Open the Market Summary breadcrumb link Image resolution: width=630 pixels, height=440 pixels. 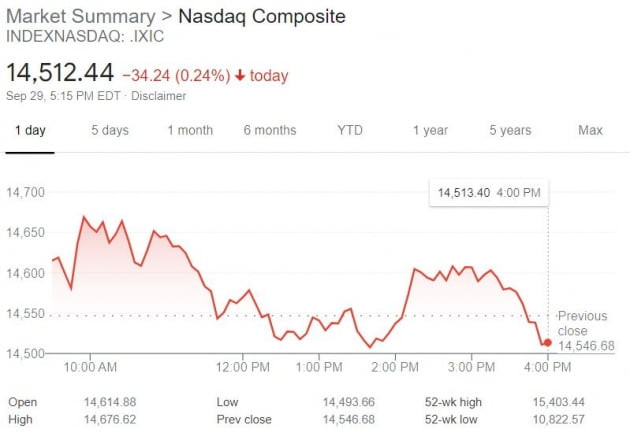pos(81,16)
